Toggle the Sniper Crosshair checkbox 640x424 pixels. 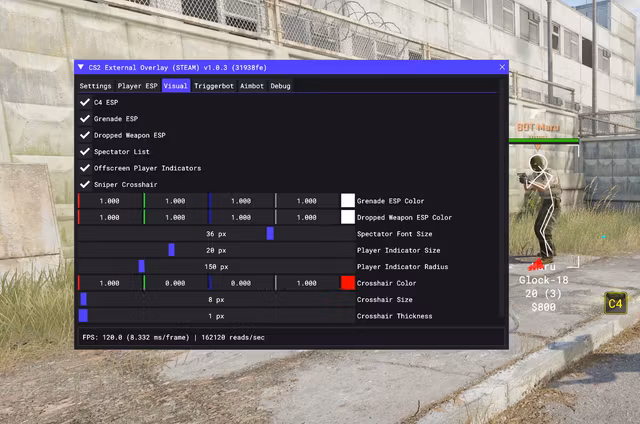pyautogui.click(x=85, y=184)
